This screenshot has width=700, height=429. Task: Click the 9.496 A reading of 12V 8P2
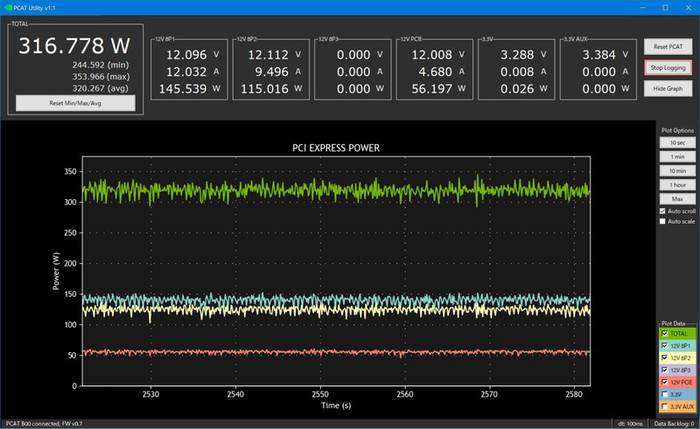[x=278, y=72]
